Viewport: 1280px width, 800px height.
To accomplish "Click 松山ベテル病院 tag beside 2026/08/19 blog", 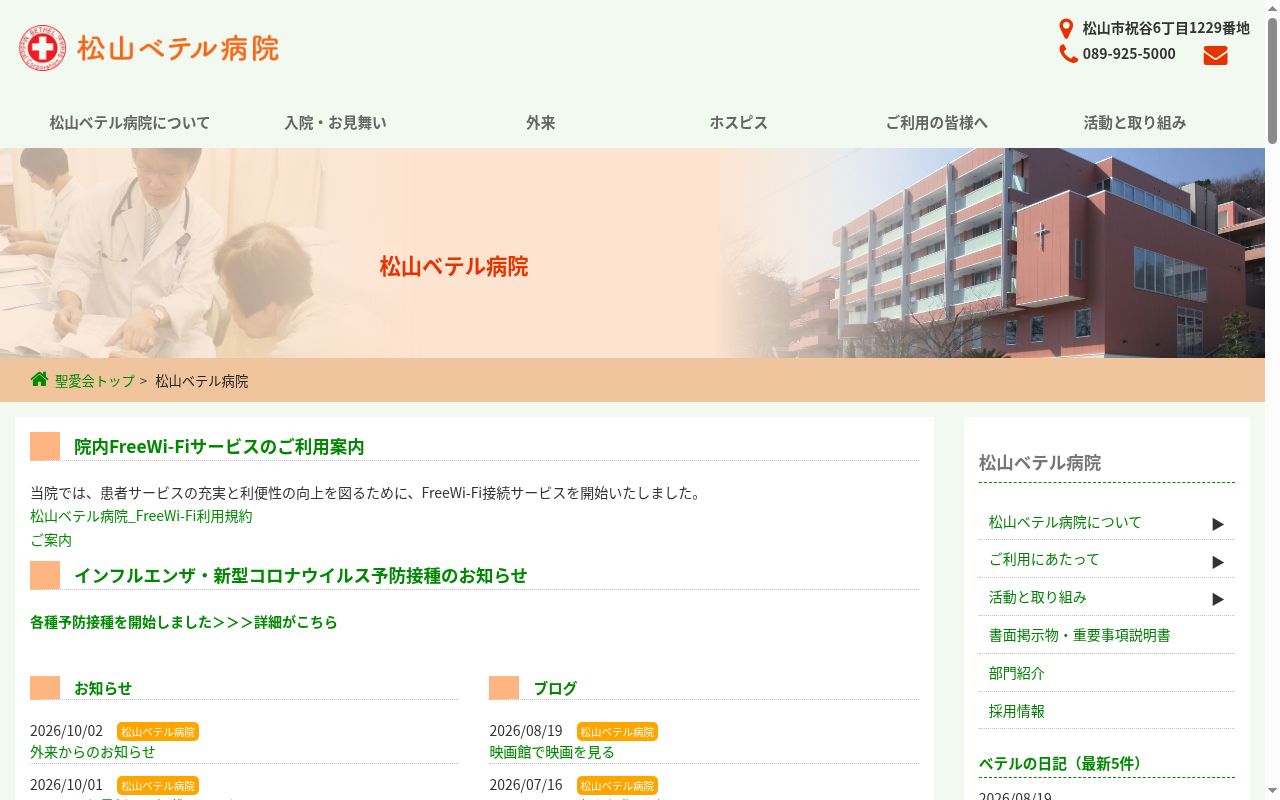I will click(x=617, y=732).
